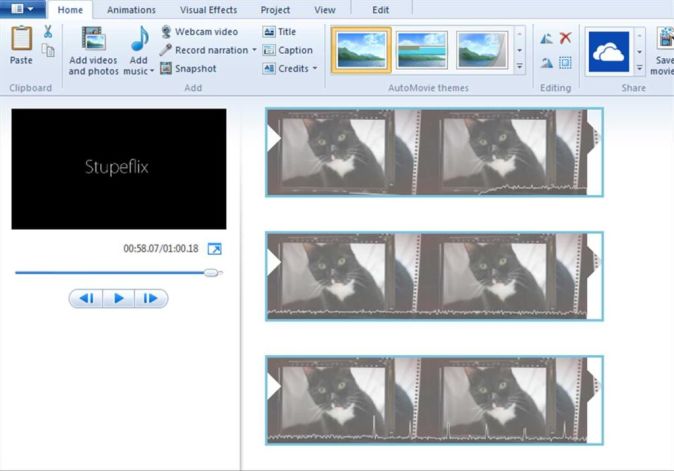This screenshot has width=674, height=471.
Task: Switch to the Home tab
Action: pyautogui.click(x=70, y=10)
